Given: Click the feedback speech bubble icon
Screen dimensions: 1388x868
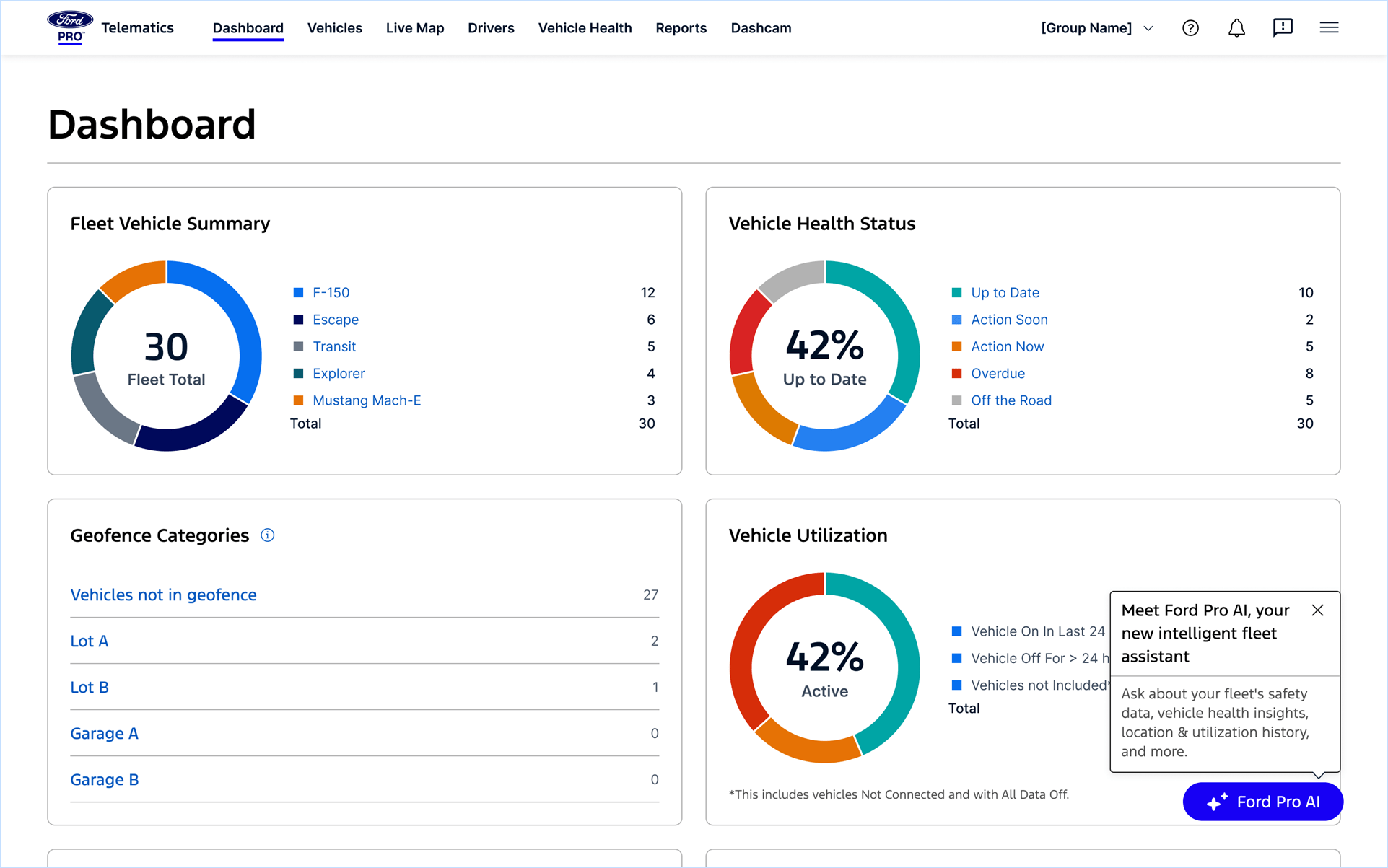Looking at the screenshot, I should [1283, 27].
